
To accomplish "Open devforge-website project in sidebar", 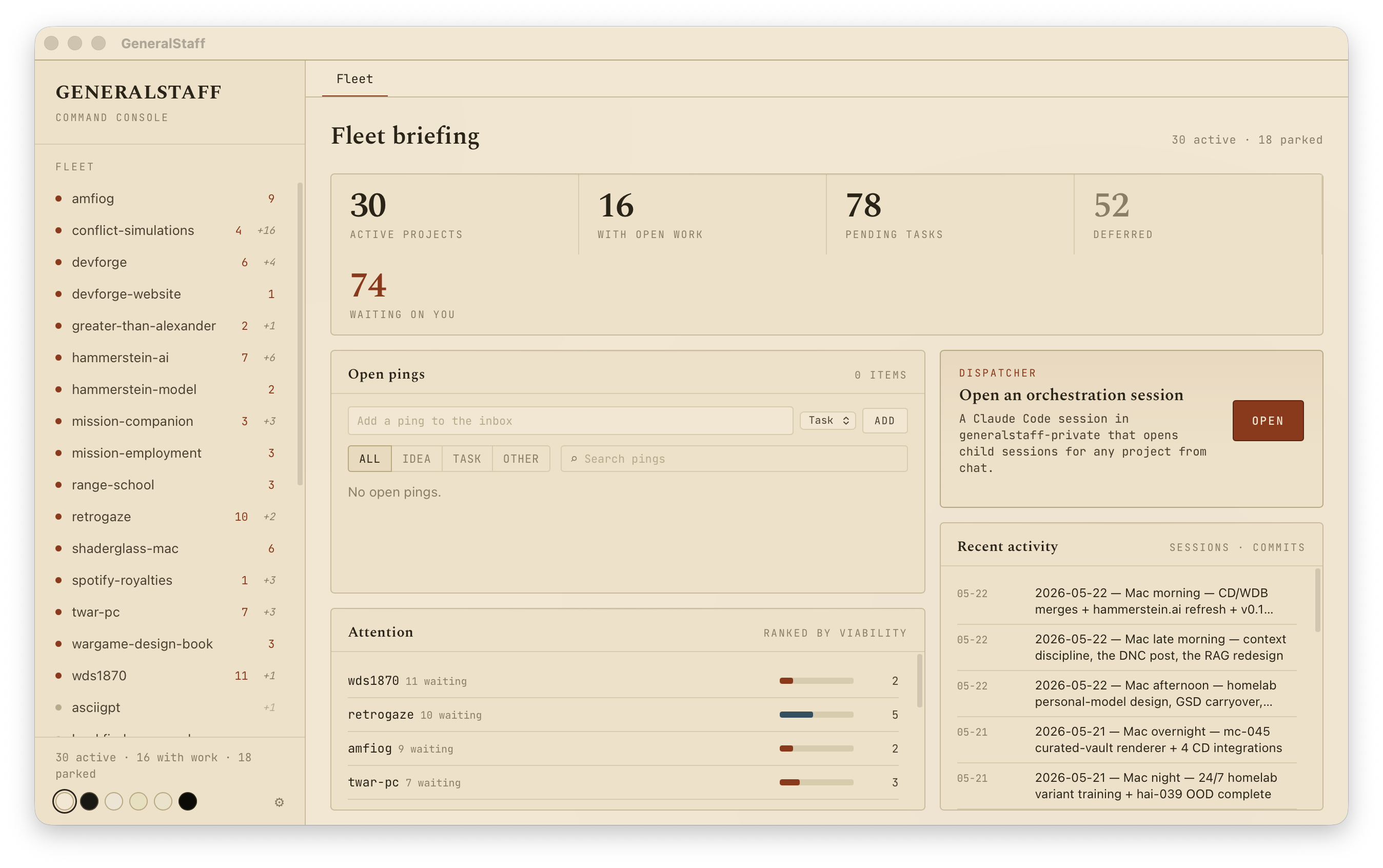I will point(165,294).
